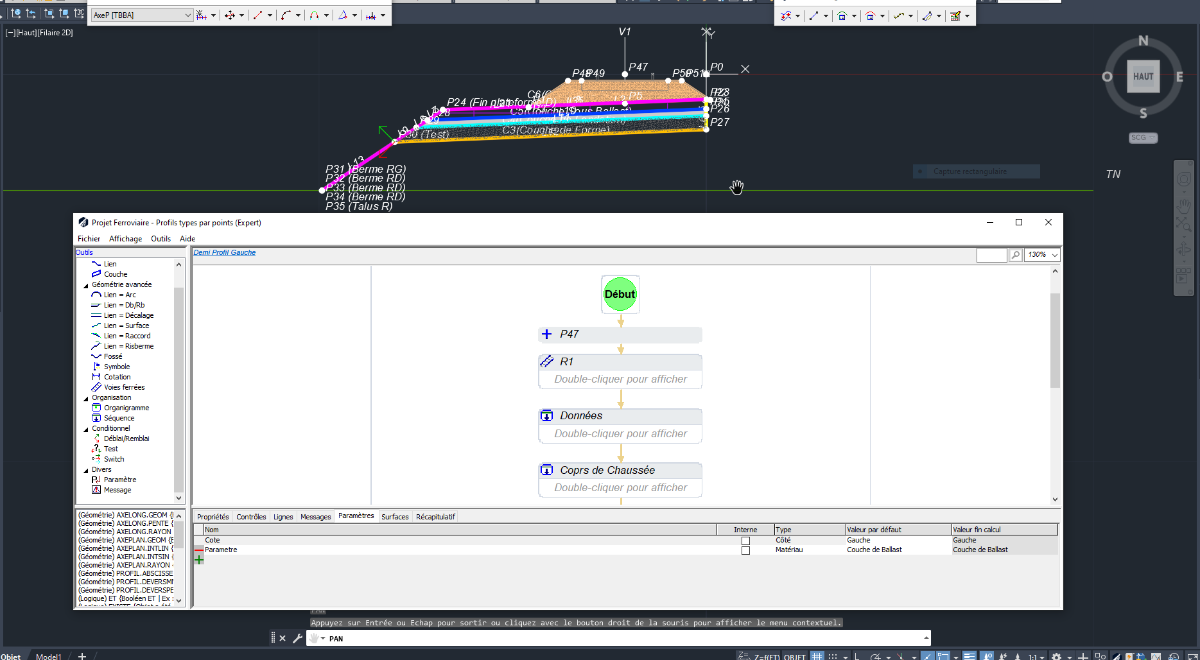Open the Affichage menu
This screenshot has height=660, width=1200.
[x=125, y=239]
